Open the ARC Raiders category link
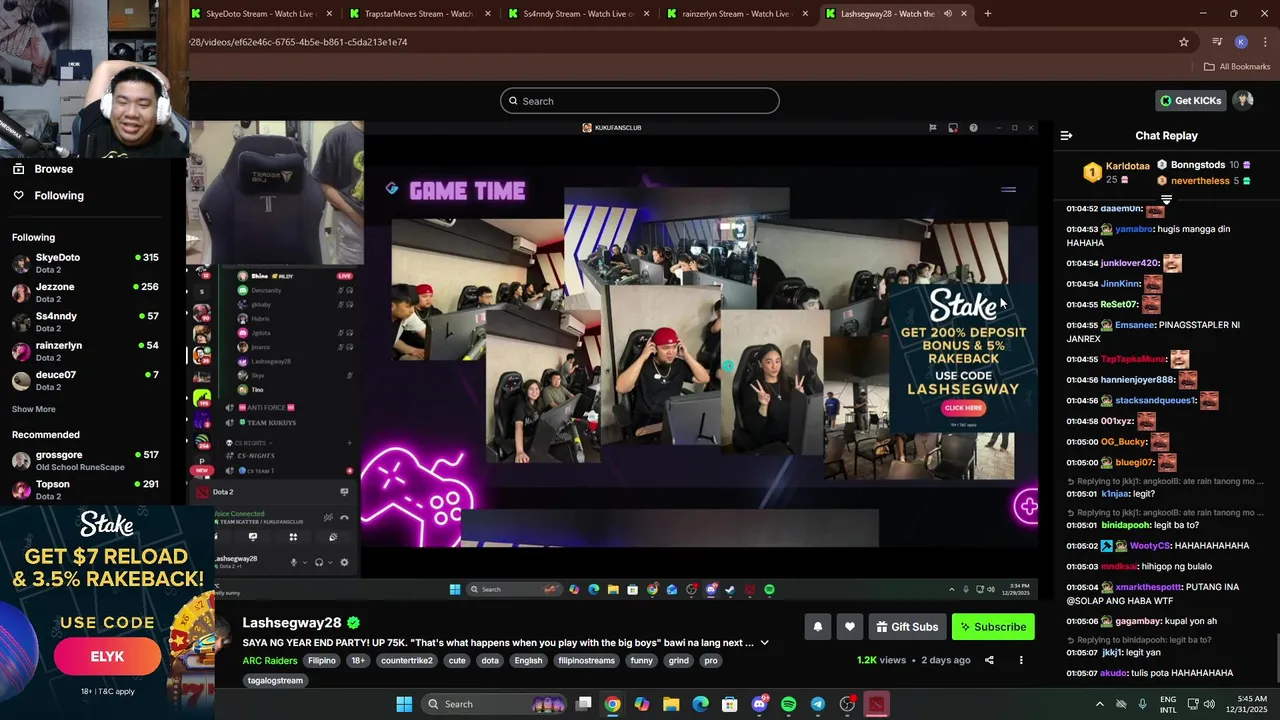The image size is (1280, 720). pyautogui.click(x=270, y=661)
